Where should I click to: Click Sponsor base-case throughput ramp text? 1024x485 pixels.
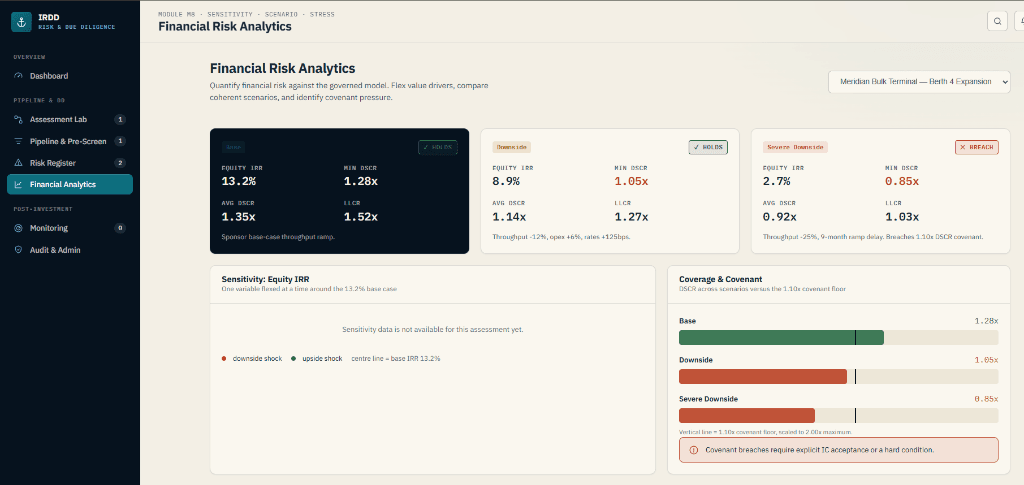278,236
